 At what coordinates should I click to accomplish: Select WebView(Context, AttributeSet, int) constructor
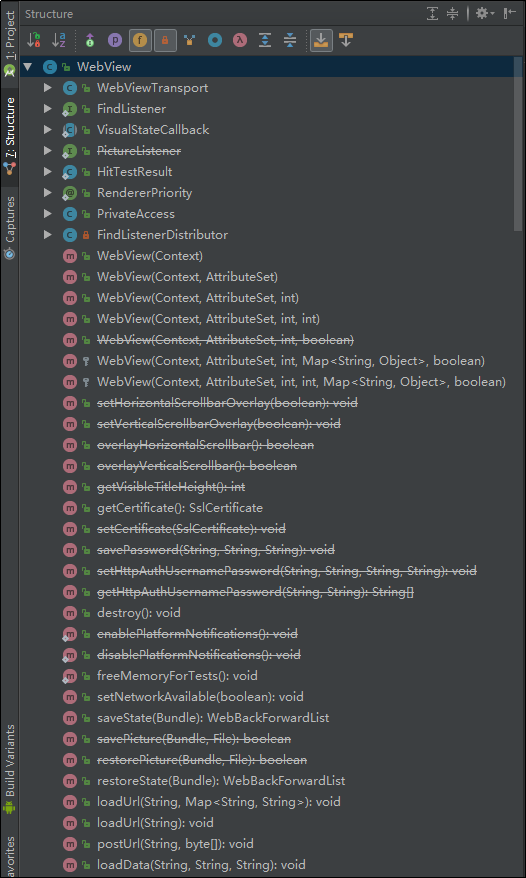click(x=198, y=298)
